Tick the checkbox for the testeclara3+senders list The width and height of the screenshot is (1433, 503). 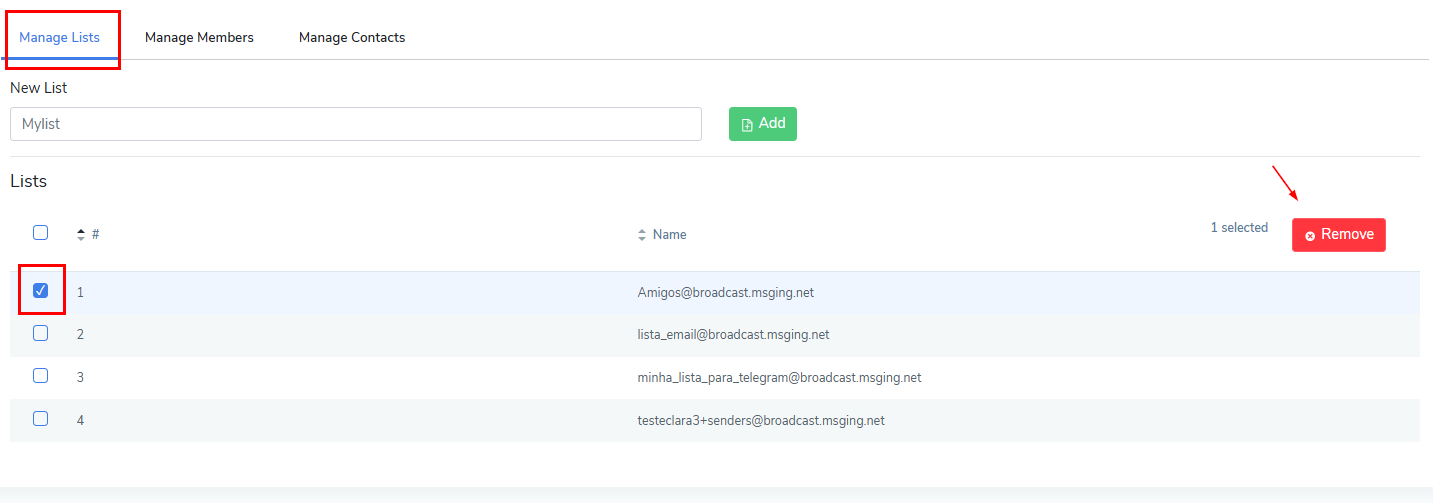click(40, 419)
